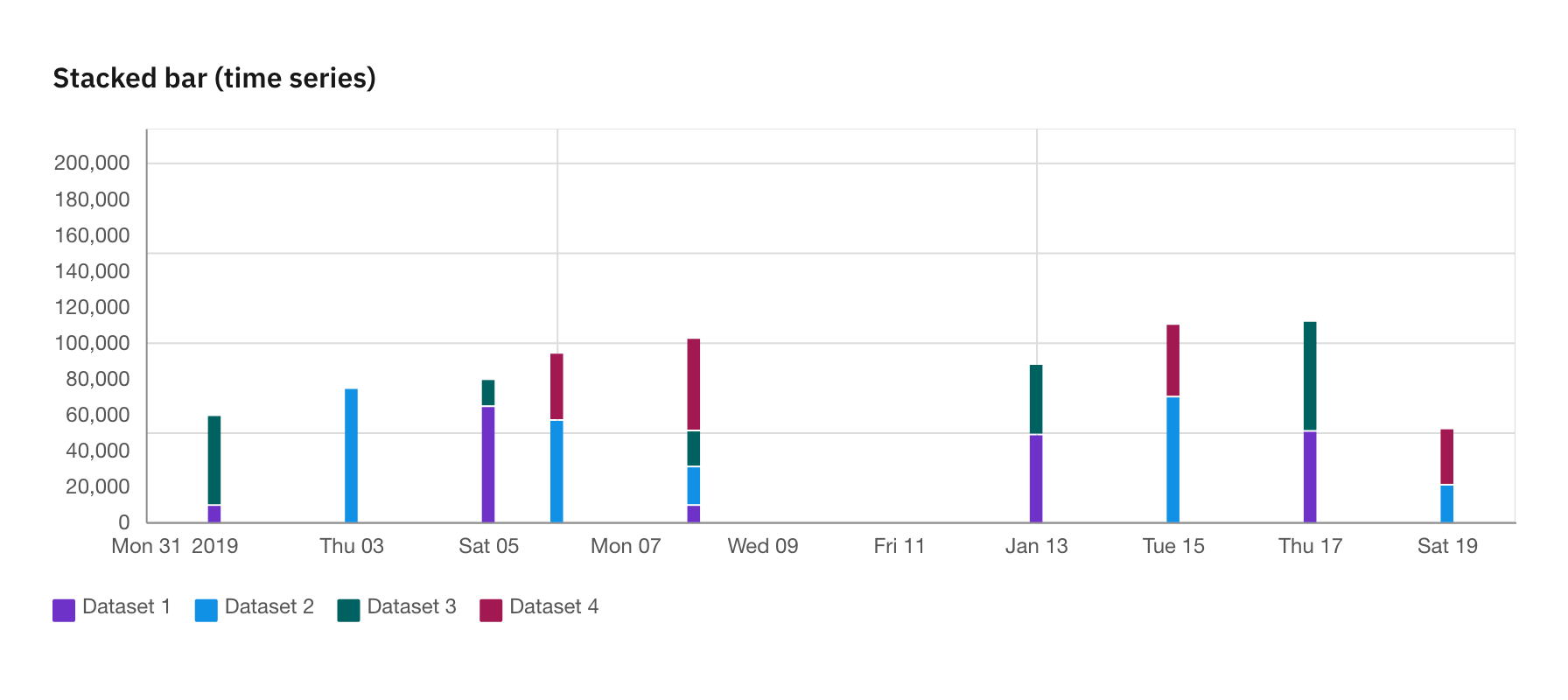Select the magenta segment on the Tue 15 bar

pyautogui.click(x=1173, y=360)
